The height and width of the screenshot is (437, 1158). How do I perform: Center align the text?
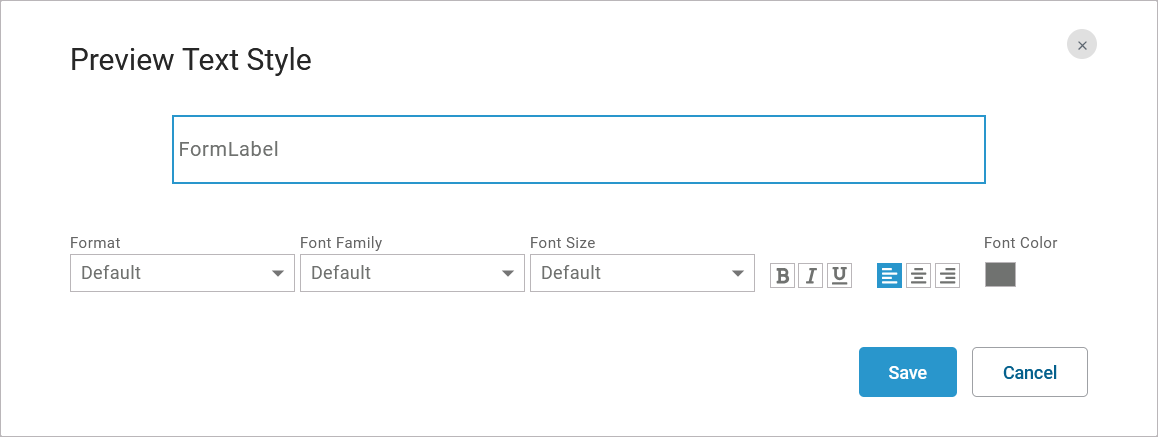pos(918,275)
